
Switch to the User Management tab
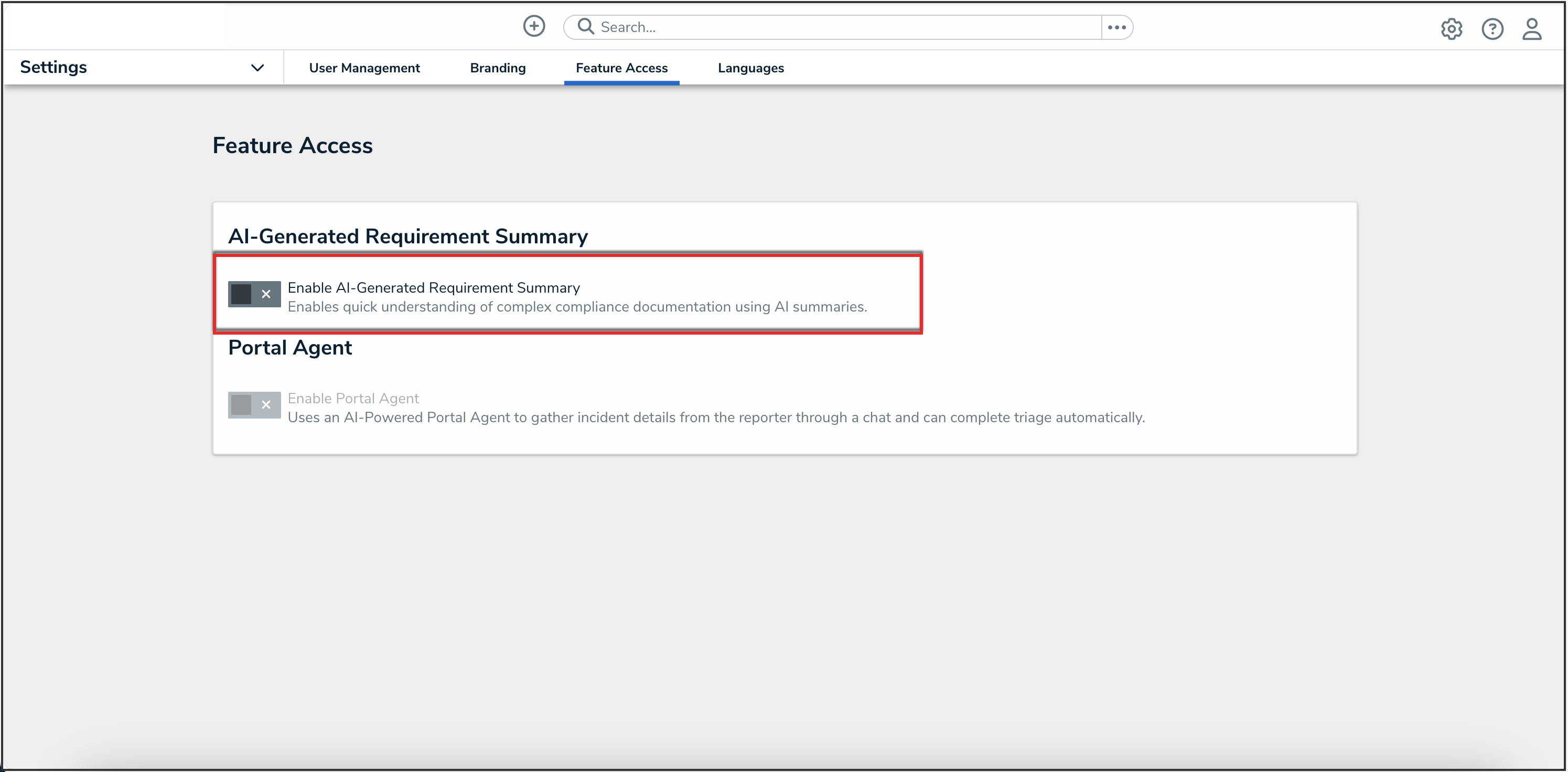(x=364, y=68)
